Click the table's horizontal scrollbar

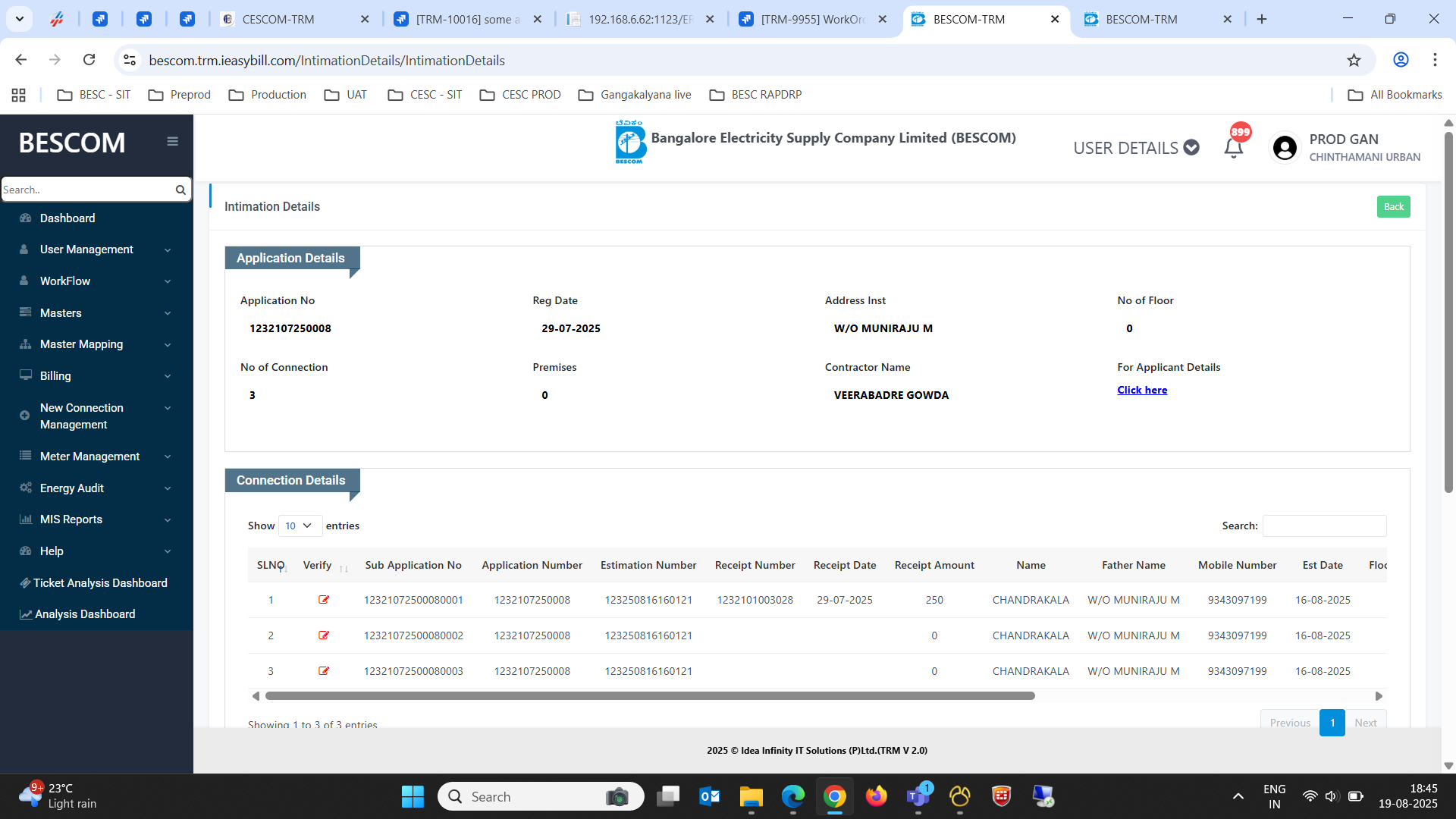(x=649, y=696)
